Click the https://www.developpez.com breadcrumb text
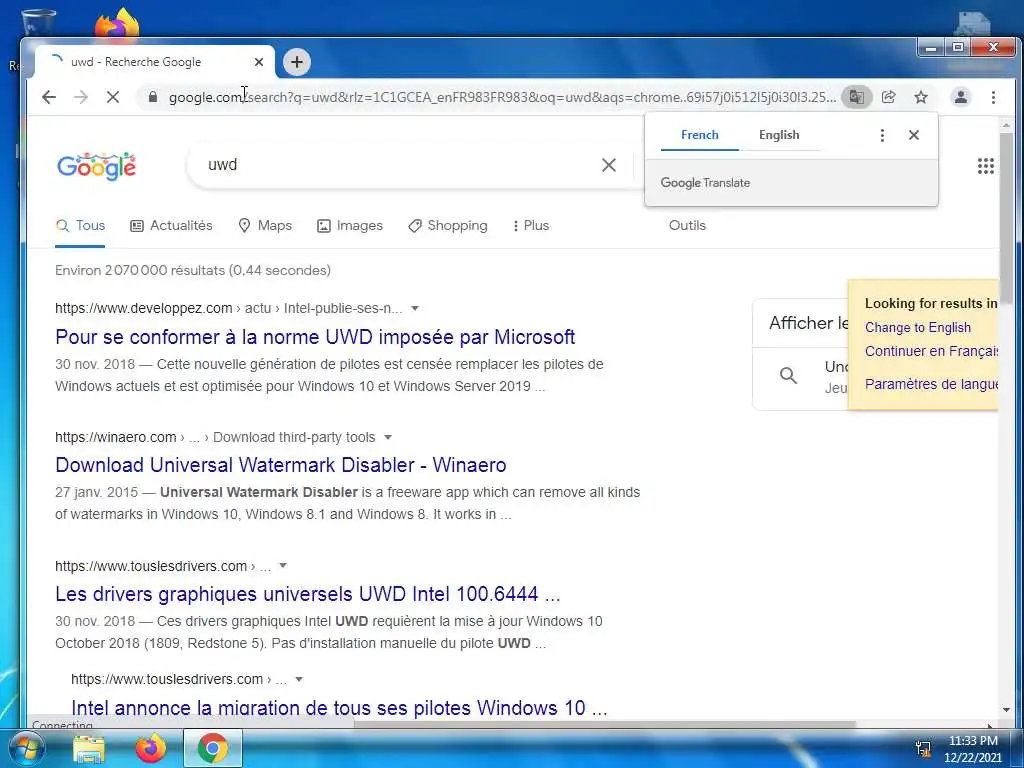This screenshot has width=1024, height=768. (x=144, y=308)
